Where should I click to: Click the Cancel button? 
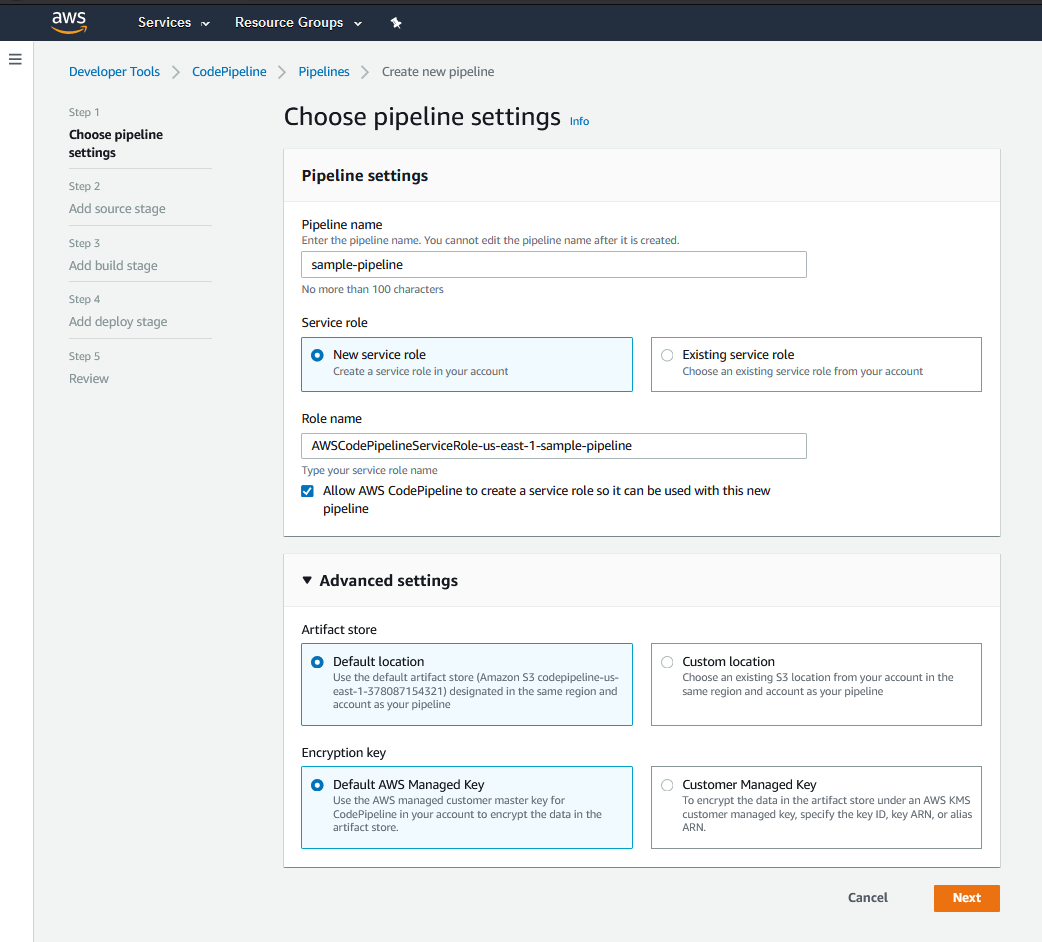(867, 898)
